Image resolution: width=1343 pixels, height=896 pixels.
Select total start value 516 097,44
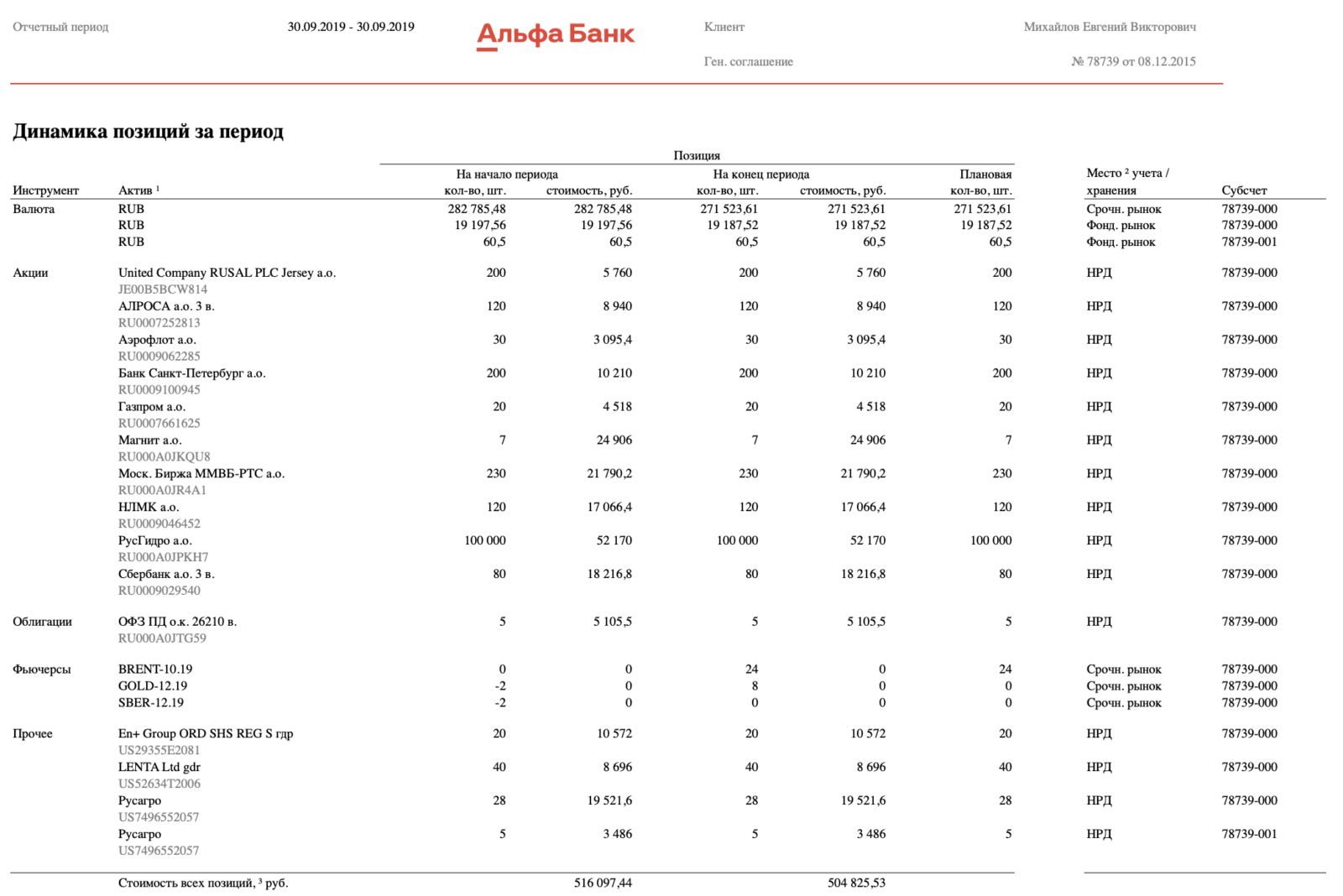[603, 883]
